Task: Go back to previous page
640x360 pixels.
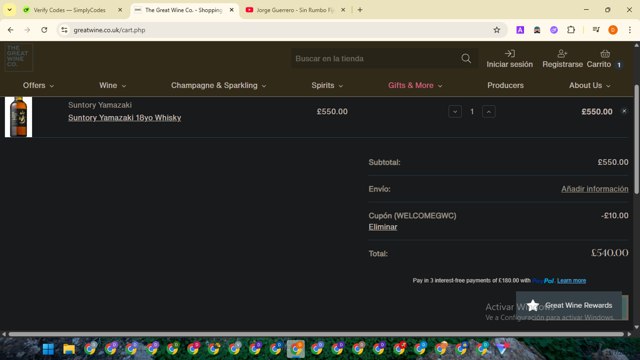Action: click(11, 30)
